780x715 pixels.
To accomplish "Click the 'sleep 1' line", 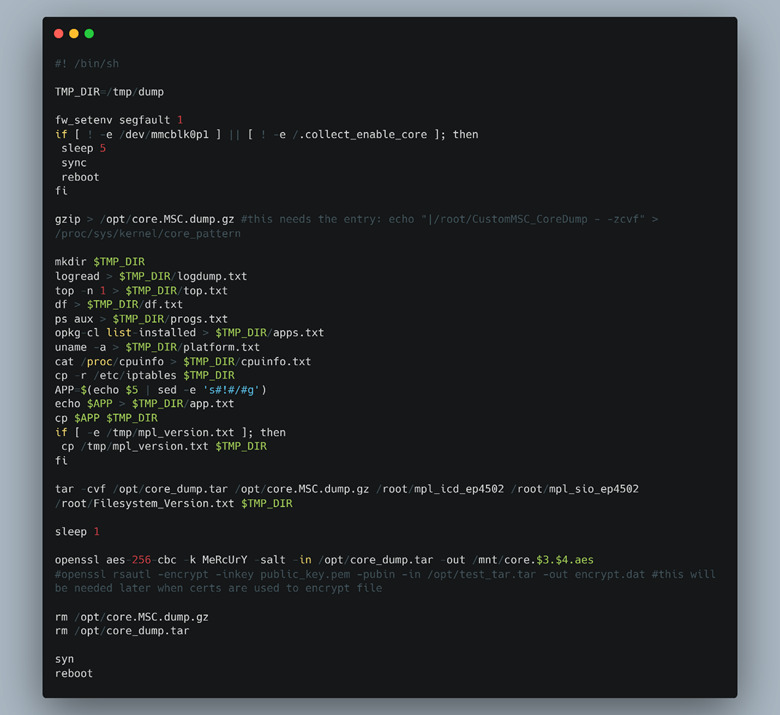I will point(77,532).
